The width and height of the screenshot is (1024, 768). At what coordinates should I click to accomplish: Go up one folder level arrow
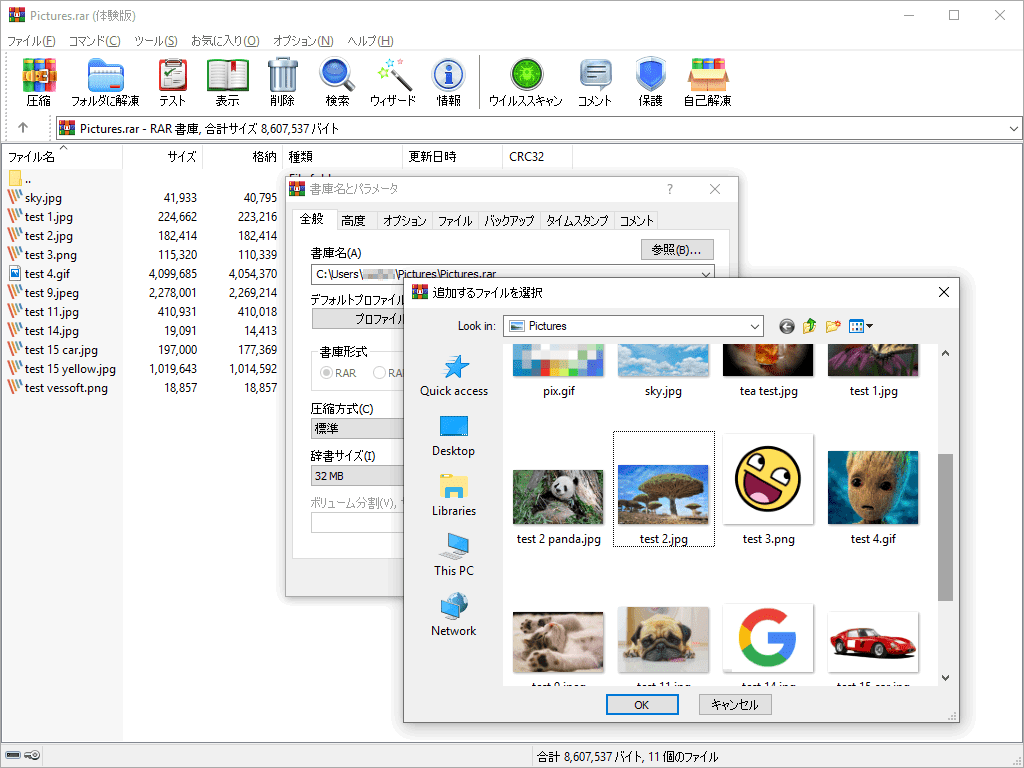tap(23, 128)
